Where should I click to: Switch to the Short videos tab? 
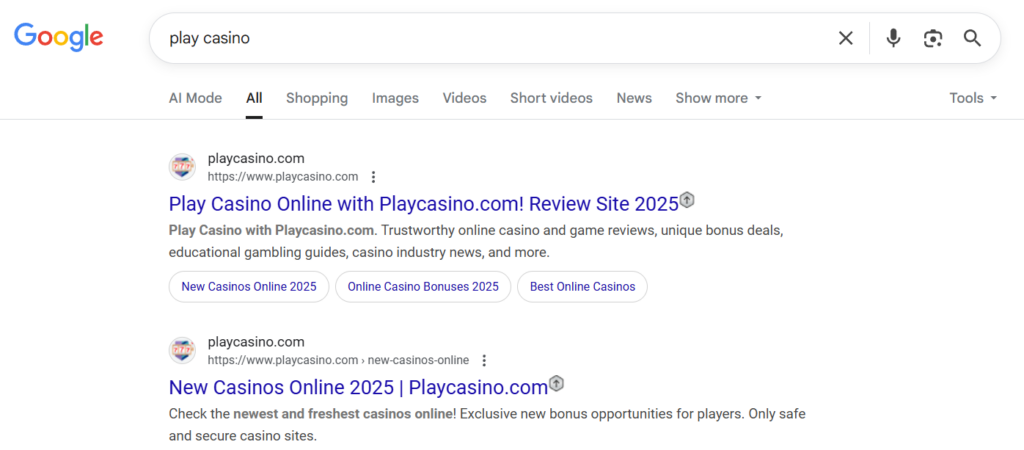pos(551,98)
